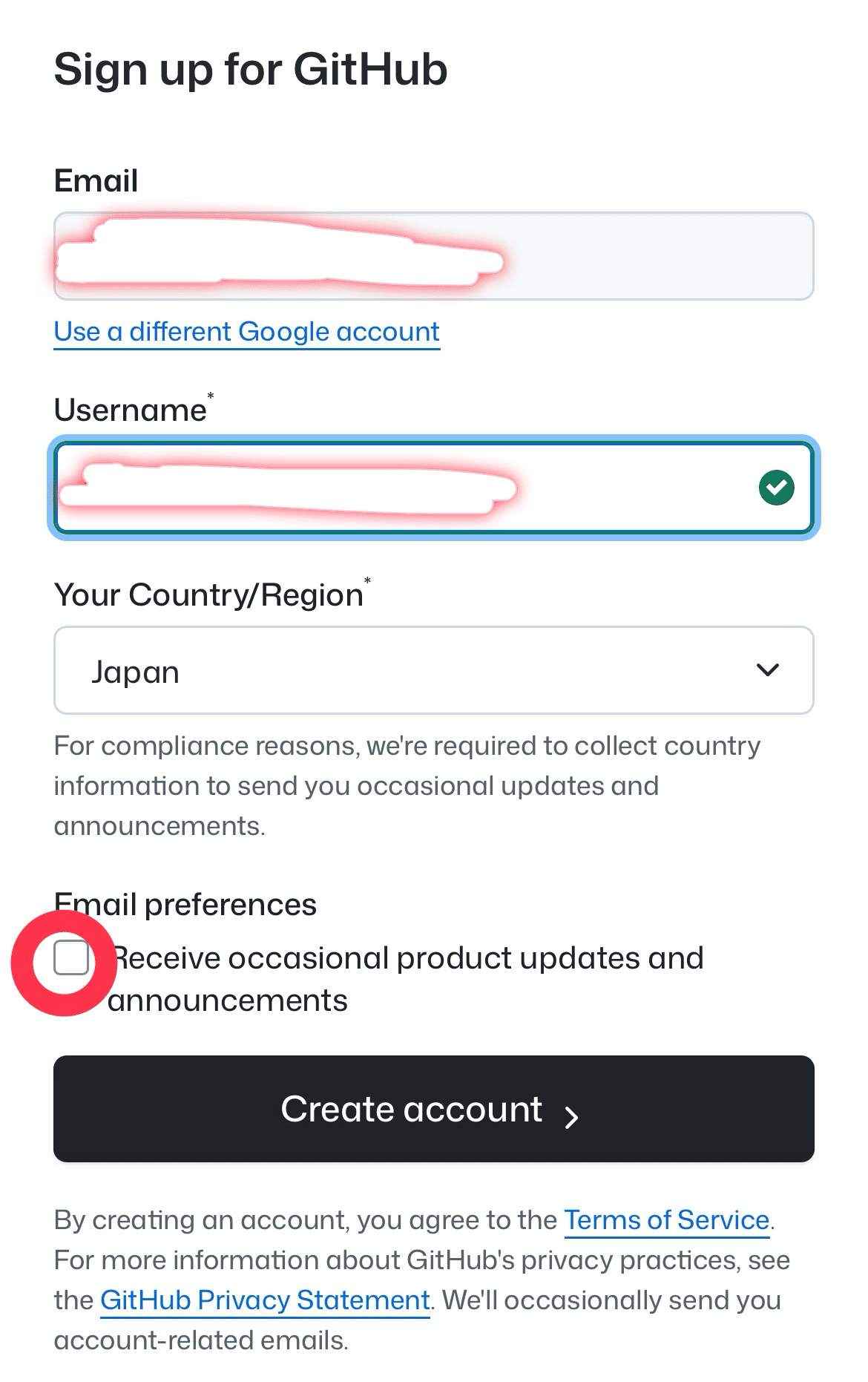Open the GitHub Privacy Statement
The image size is (868, 1382).
coord(263,1300)
